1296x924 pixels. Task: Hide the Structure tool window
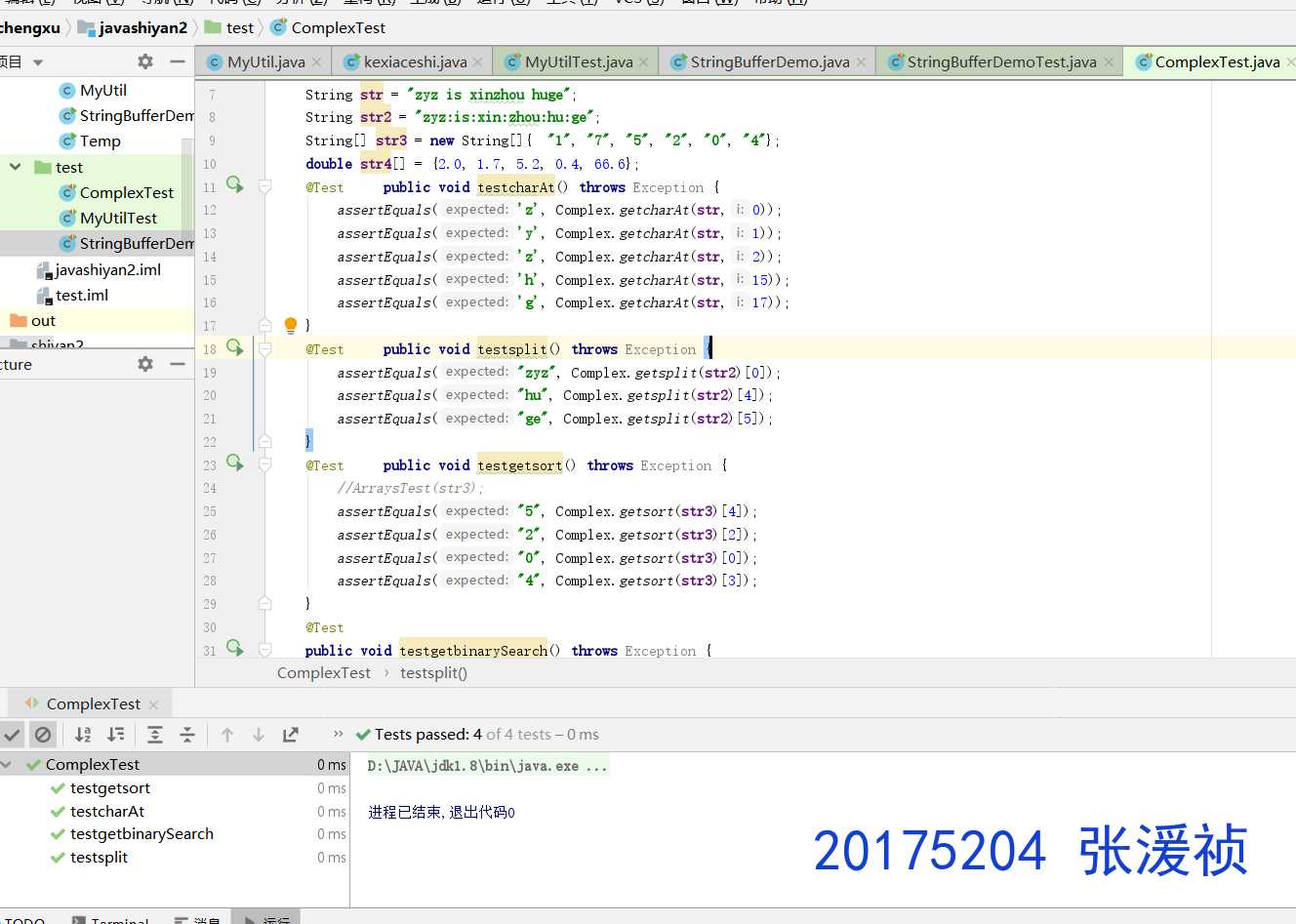[x=178, y=364]
